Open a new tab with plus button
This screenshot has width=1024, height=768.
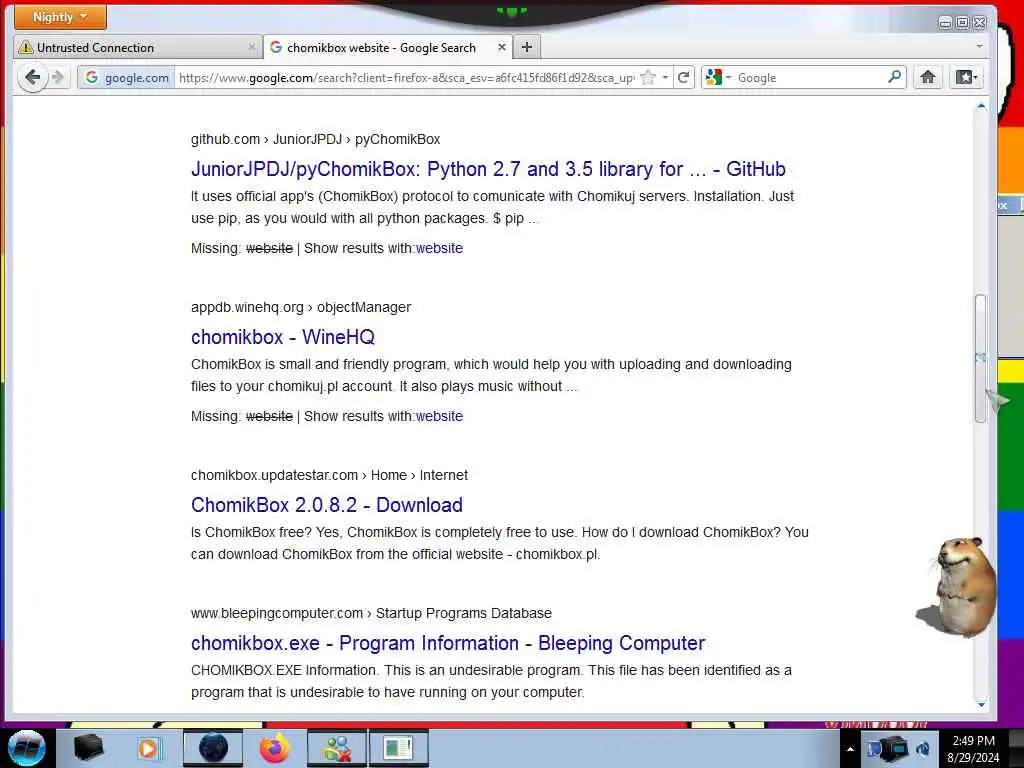tap(527, 47)
